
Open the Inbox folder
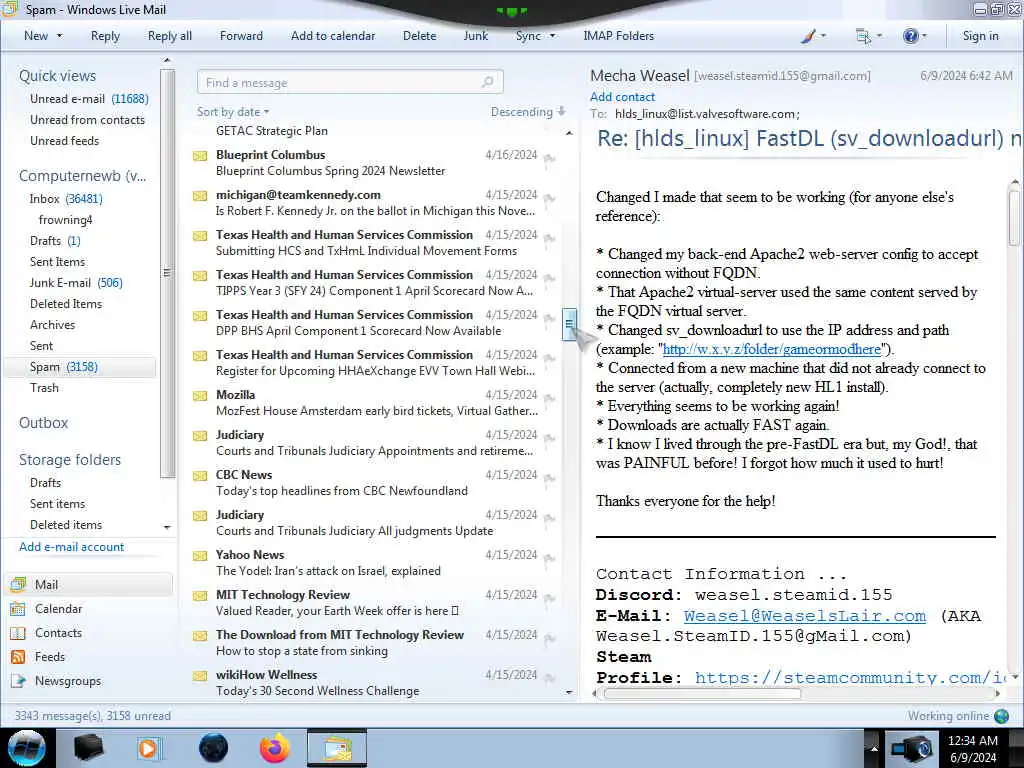click(x=65, y=199)
